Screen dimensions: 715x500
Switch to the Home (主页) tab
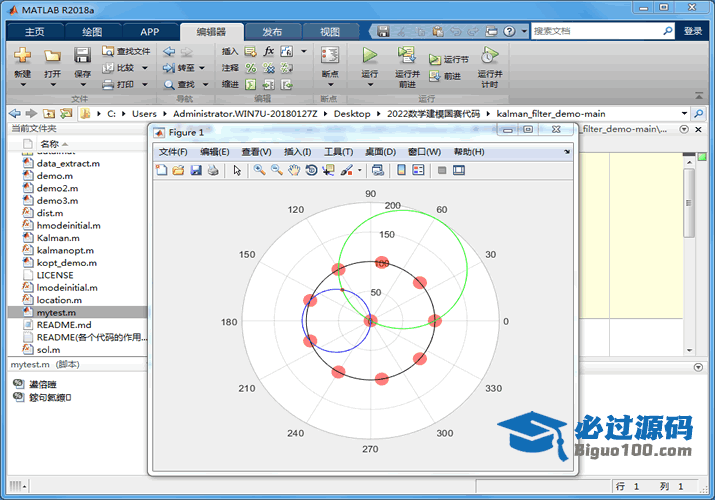(x=35, y=31)
